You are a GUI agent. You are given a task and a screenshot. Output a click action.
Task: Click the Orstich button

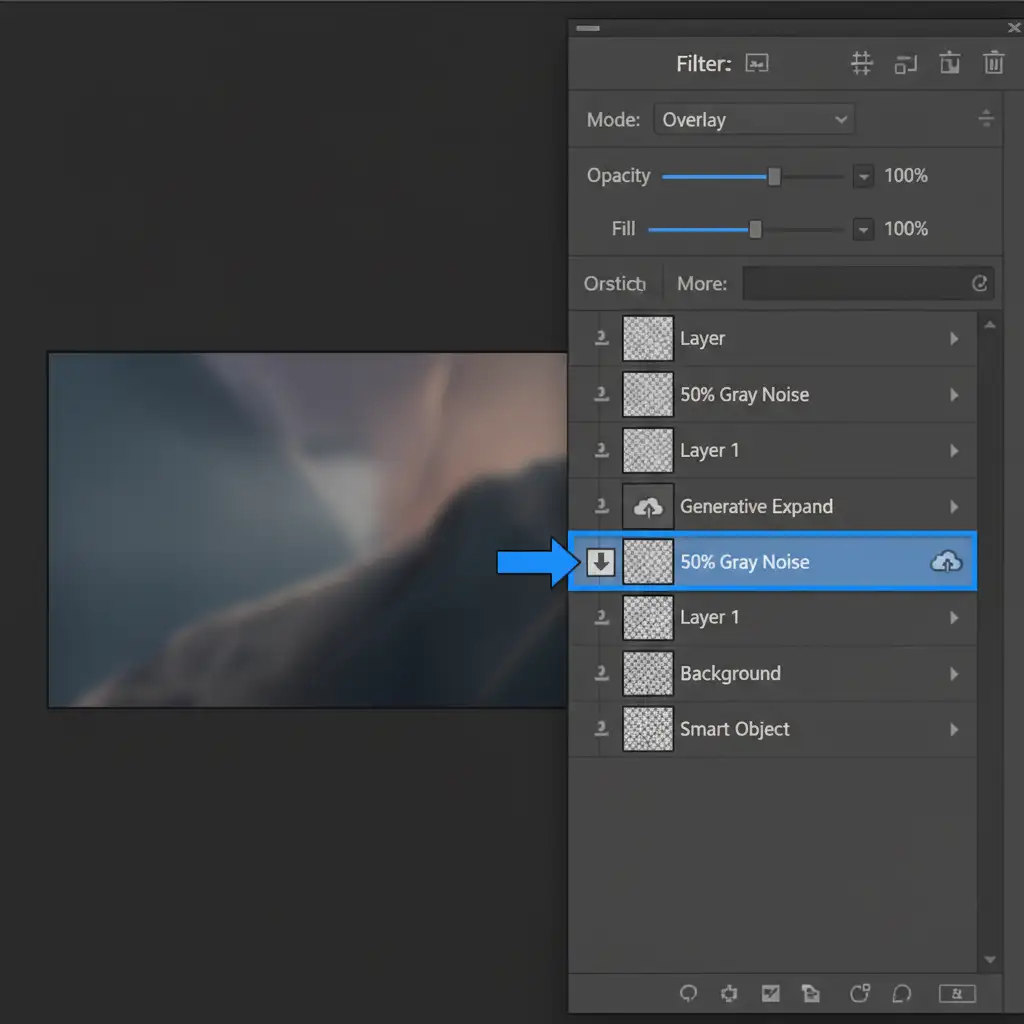tap(615, 284)
